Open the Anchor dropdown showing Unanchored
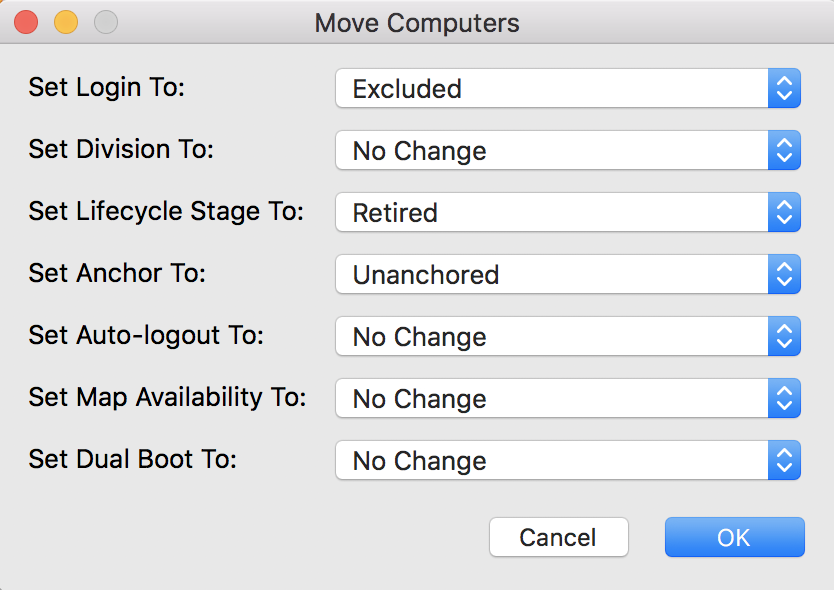This screenshot has width=834, height=590. pyautogui.click(x=567, y=275)
